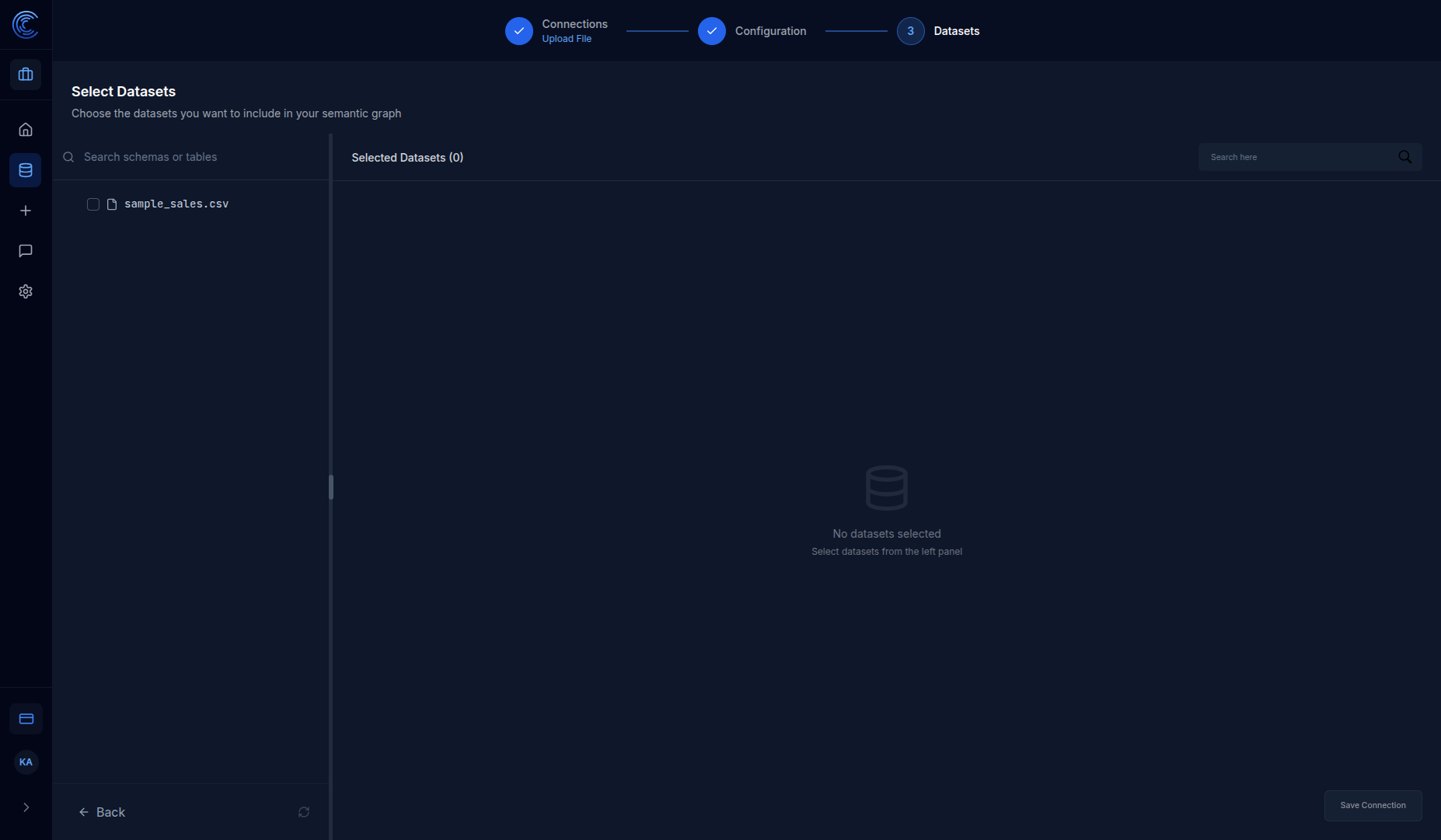
Task: Open the settings gear icon
Action: (x=26, y=291)
